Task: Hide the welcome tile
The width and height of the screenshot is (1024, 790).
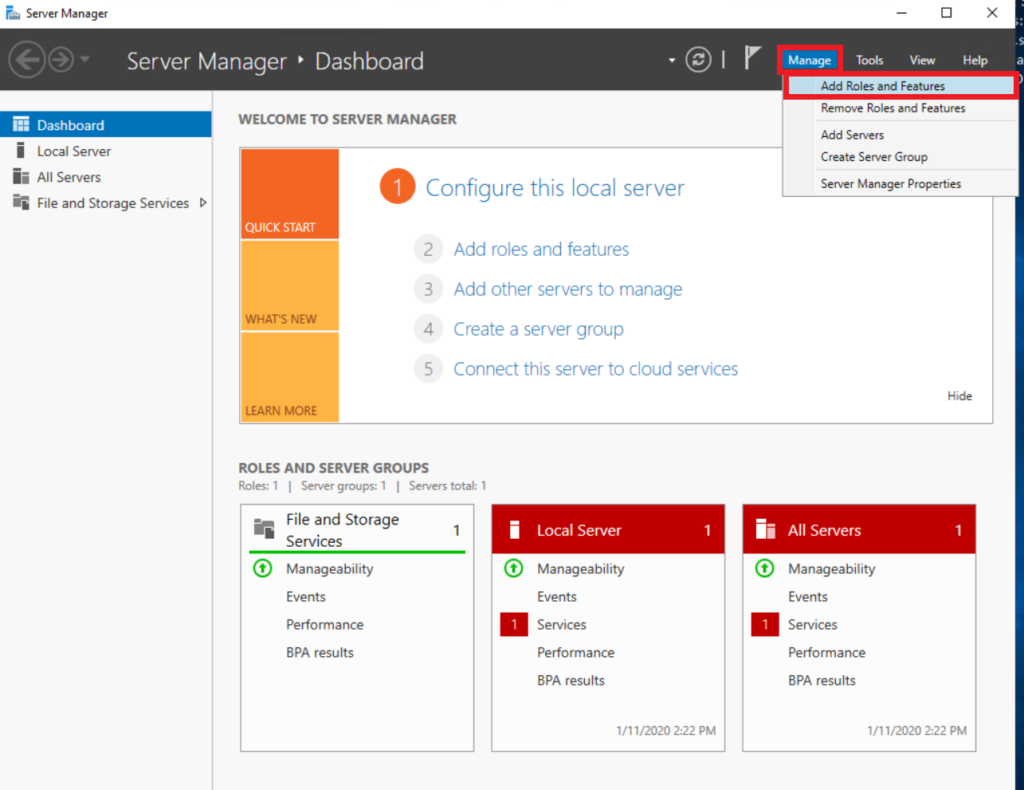Action: [959, 396]
